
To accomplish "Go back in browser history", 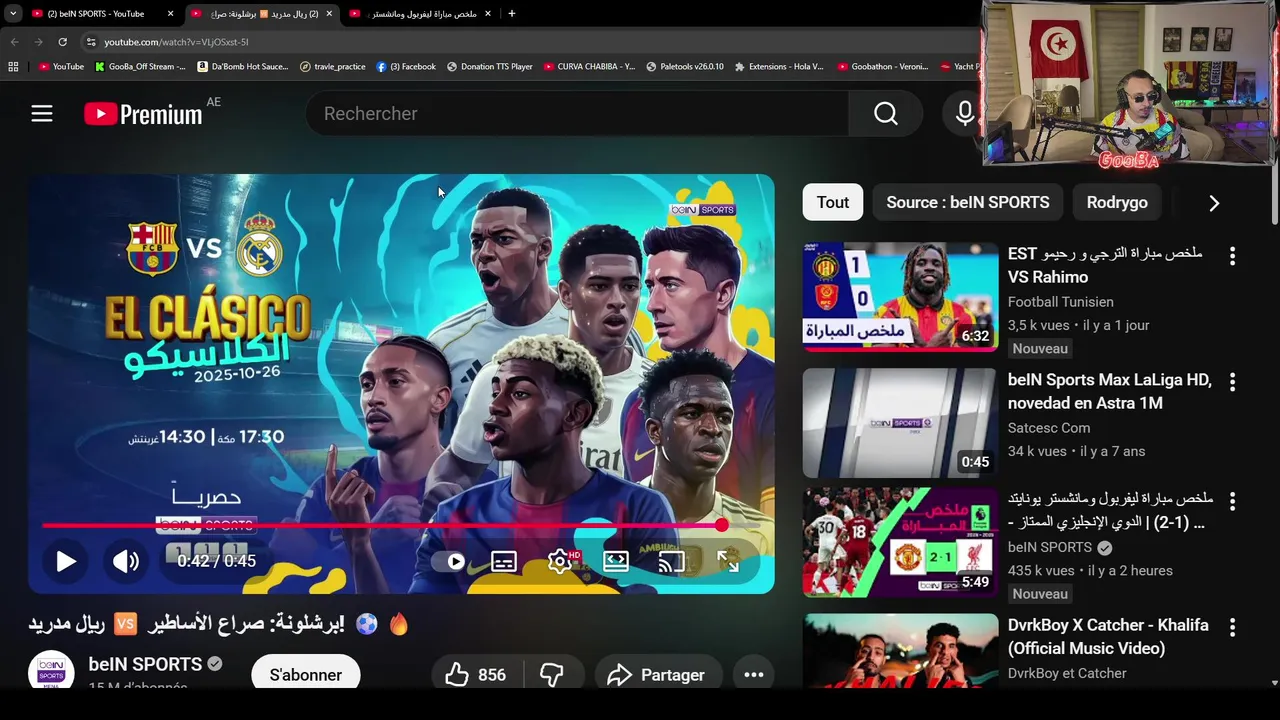I will 14,42.
